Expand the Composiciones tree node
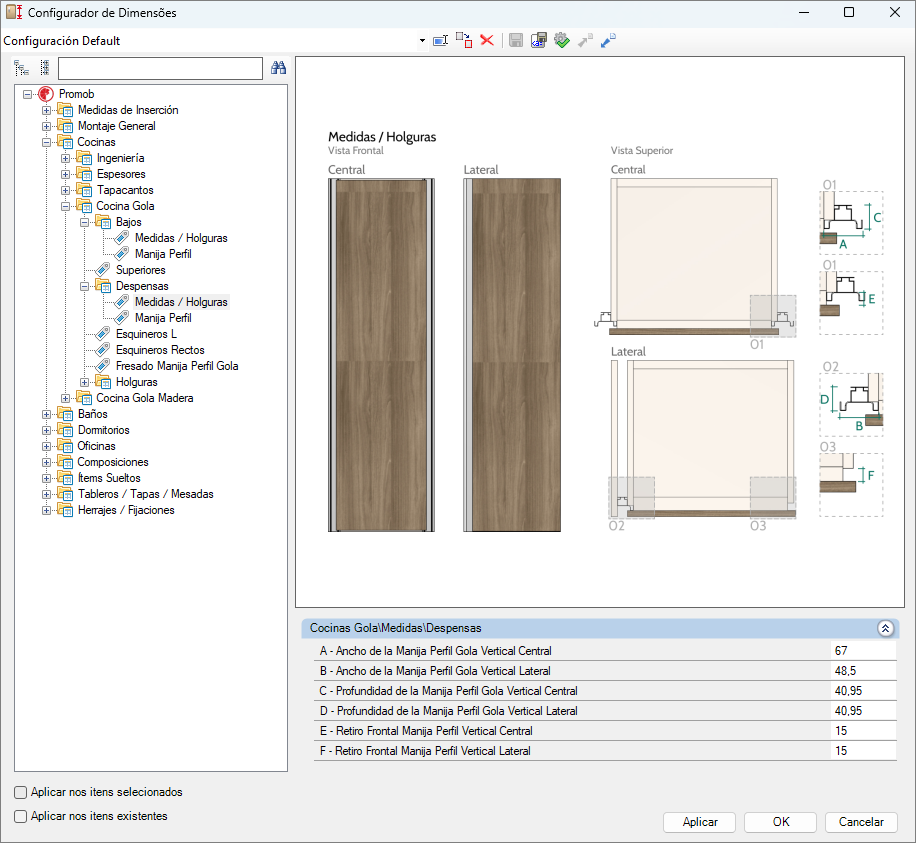The width and height of the screenshot is (916, 843). pos(46,462)
